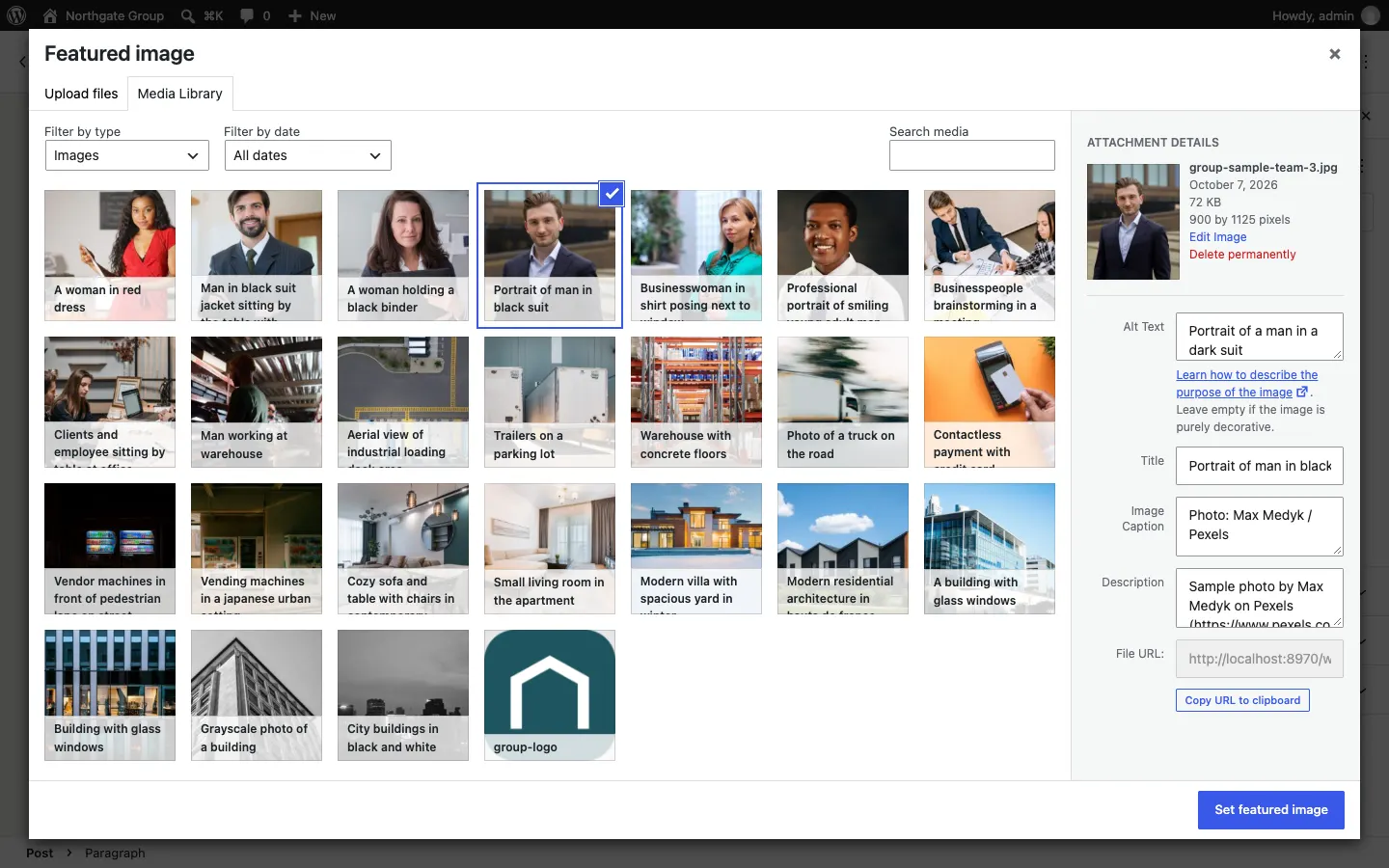
Task: Close the Featured image dialog
Action: click(x=1335, y=54)
